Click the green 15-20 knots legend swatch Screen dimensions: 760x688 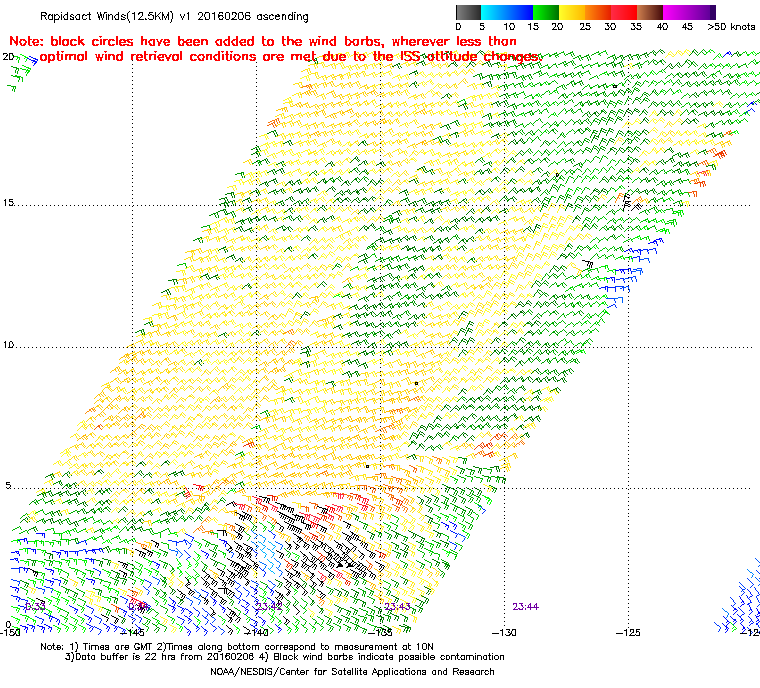[546, 12]
